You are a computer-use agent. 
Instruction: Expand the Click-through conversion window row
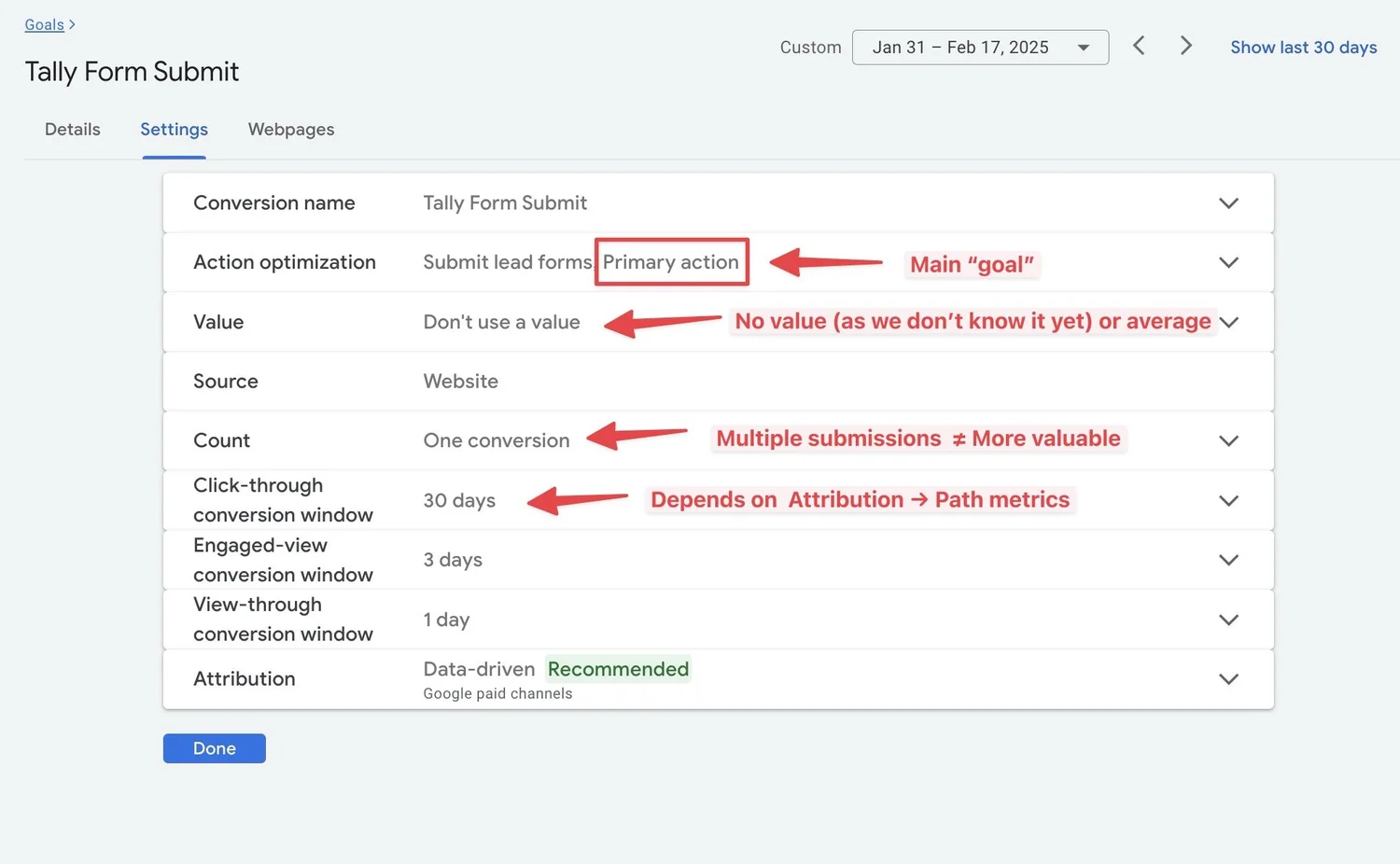pyautogui.click(x=1228, y=500)
